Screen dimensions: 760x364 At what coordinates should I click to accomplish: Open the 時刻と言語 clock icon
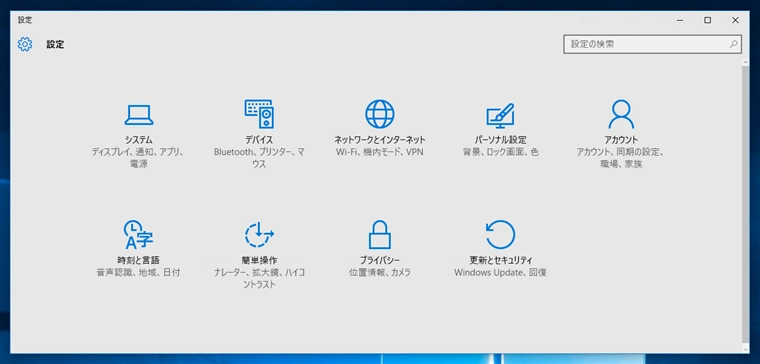click(138, 235)
